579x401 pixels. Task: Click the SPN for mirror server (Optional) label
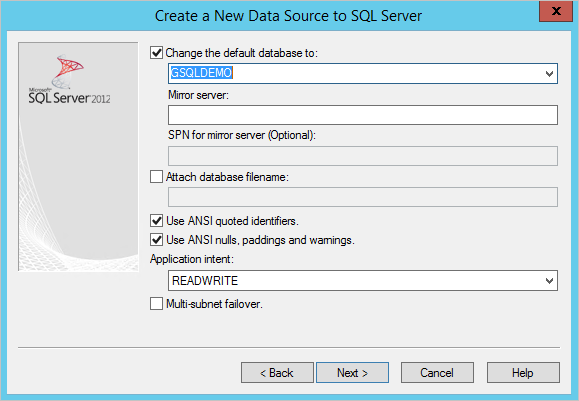coord(242,135)
